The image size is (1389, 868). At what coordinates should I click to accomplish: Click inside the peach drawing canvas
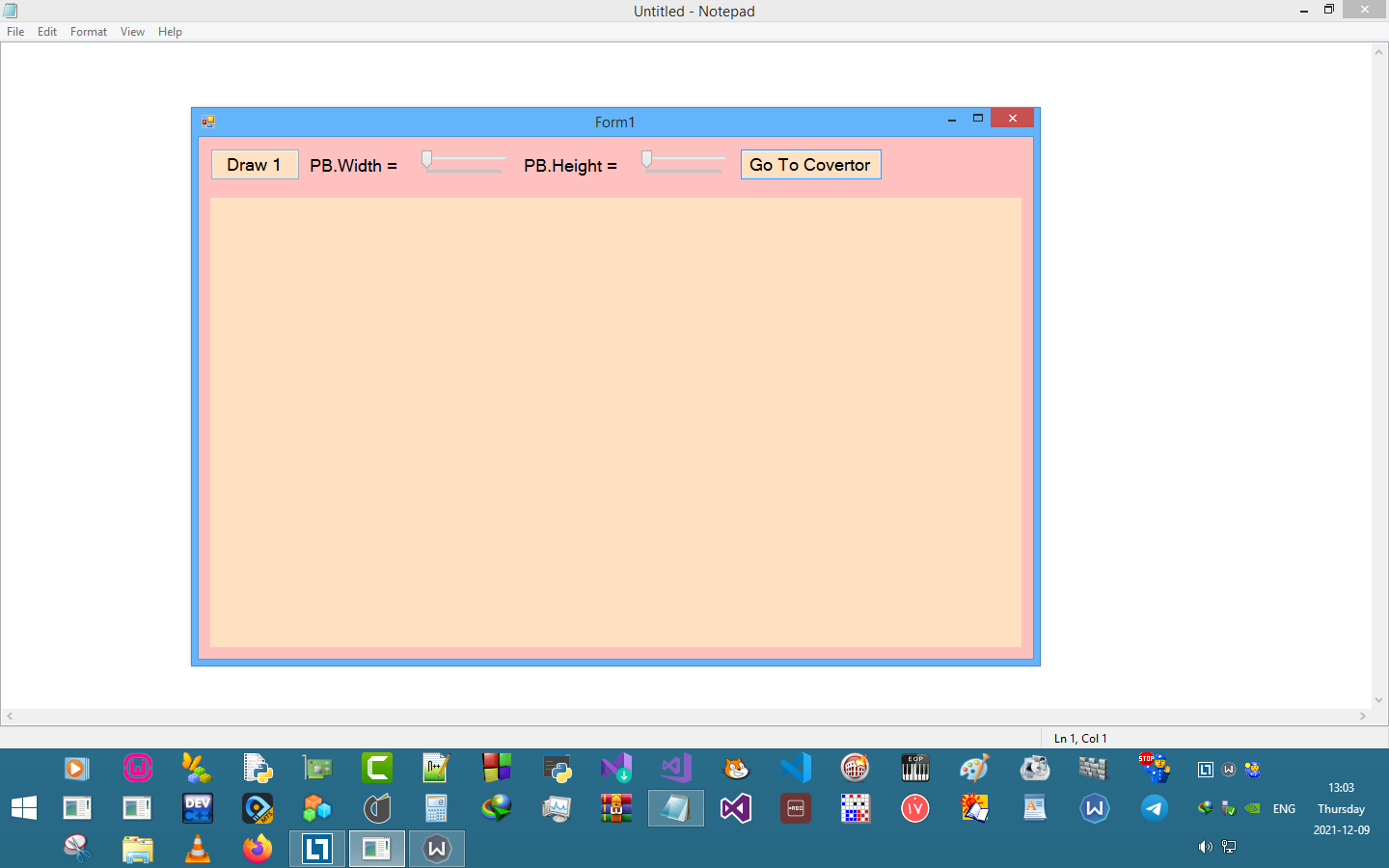click(x=615, y=422)
